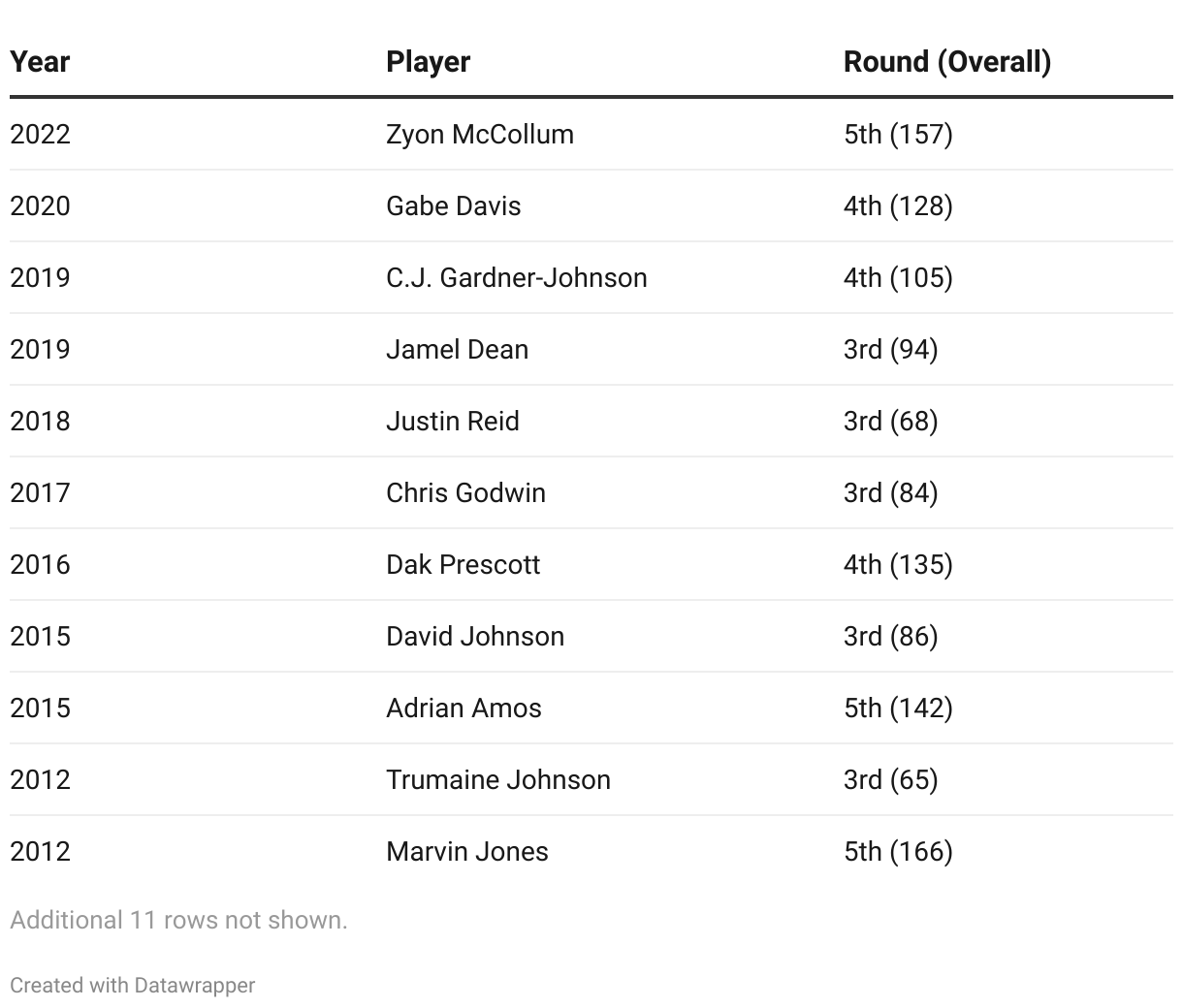Image resolution: width=1183 pixels, height=1008 pixels.
Task: Click Chris Godwin player cell
Action: tap(465, 492)
